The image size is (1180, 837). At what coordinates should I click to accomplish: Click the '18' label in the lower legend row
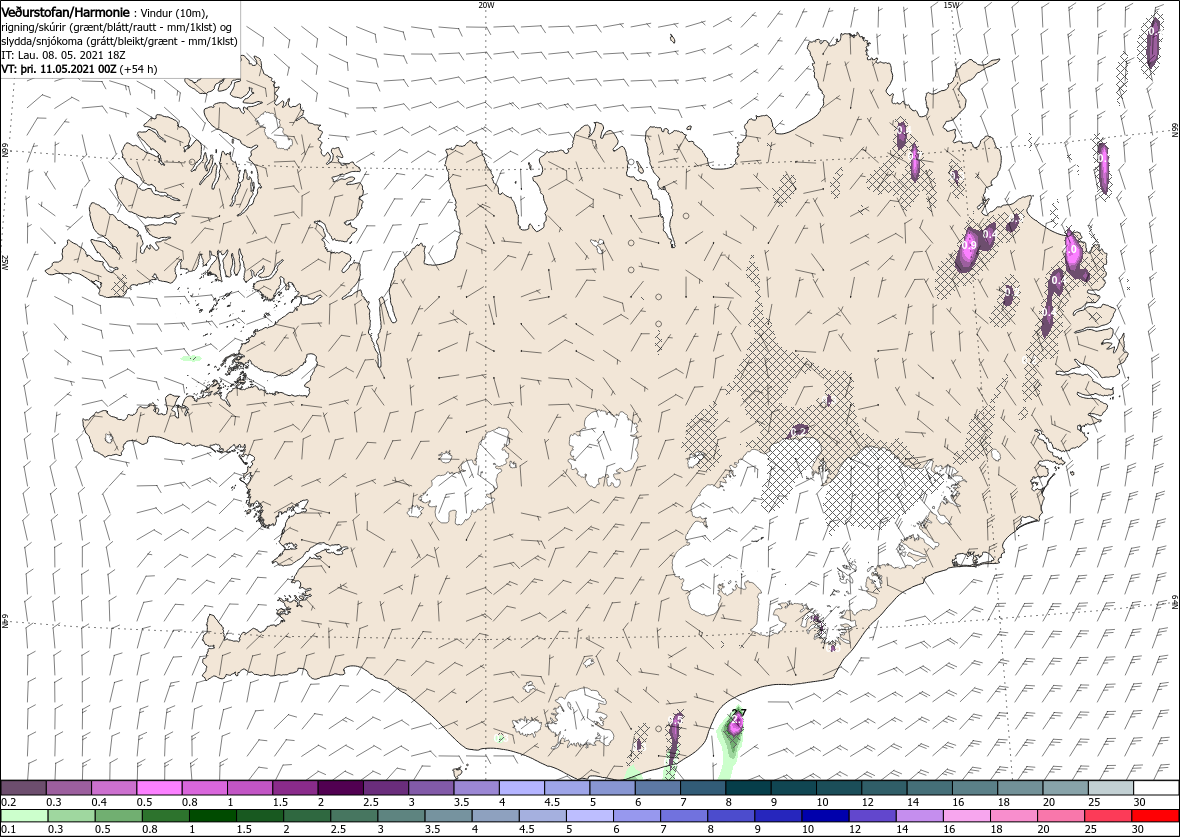point(996,829)
